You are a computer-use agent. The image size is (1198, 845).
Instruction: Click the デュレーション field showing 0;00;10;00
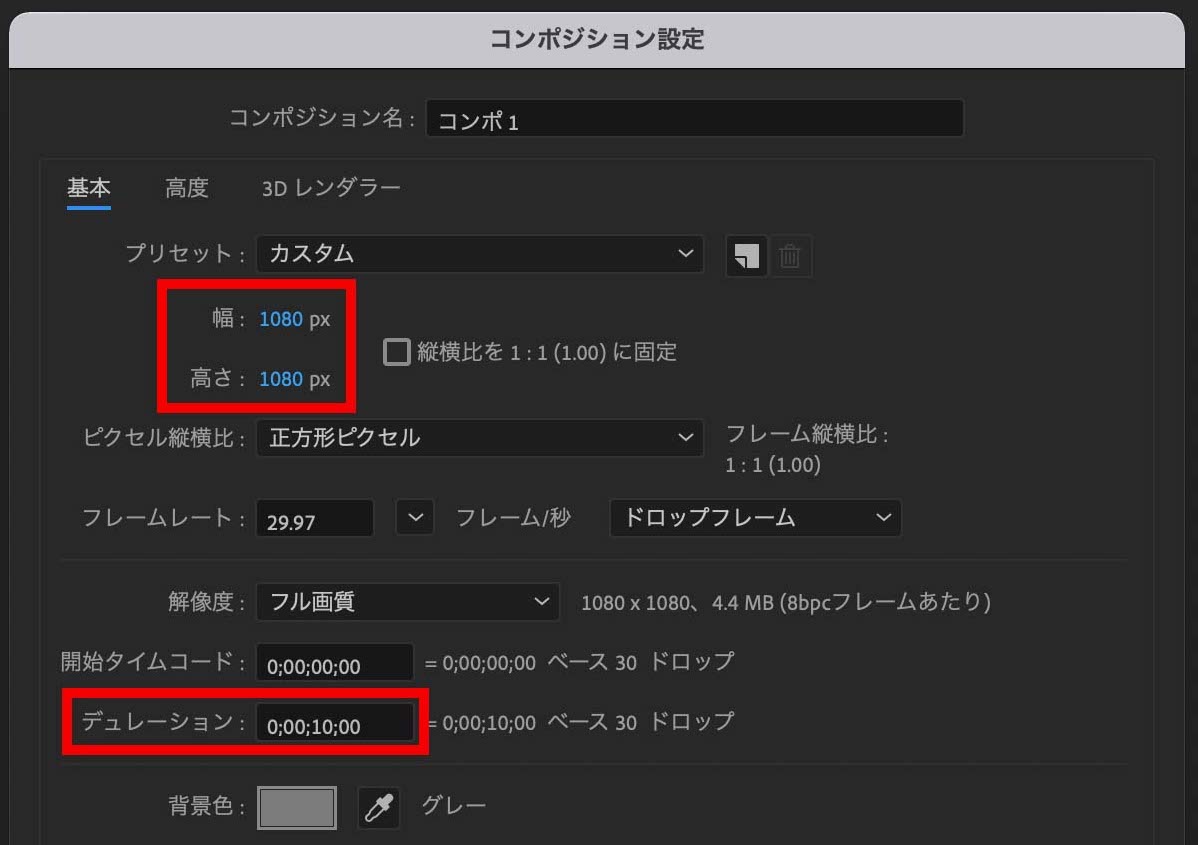[x=335, y=723]
